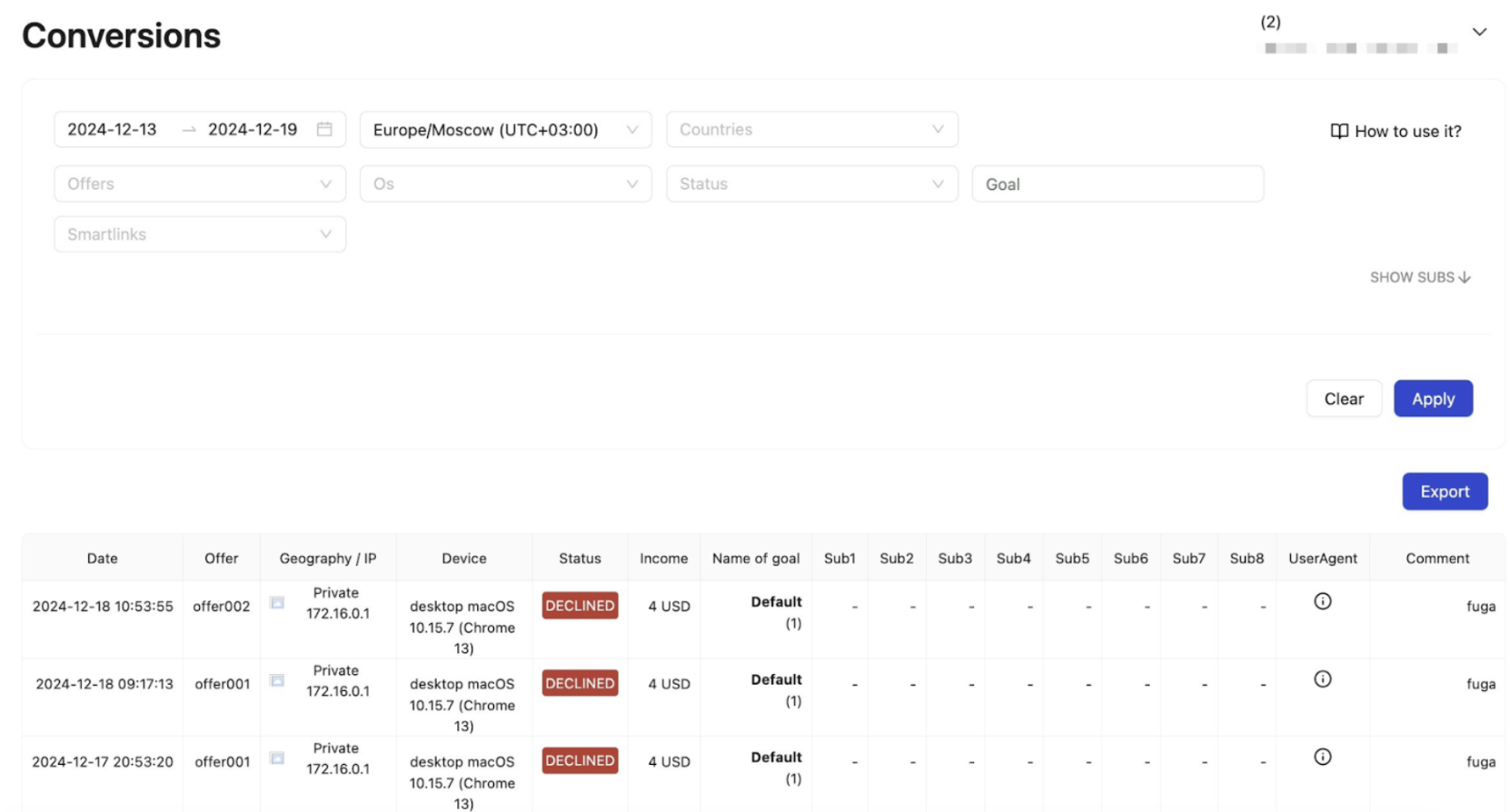Open UserAgent info icon for 10:53:55 conversion
Image resolution: width=1510 pixels, height=812 pixels.
click(x=1322, y=601)
